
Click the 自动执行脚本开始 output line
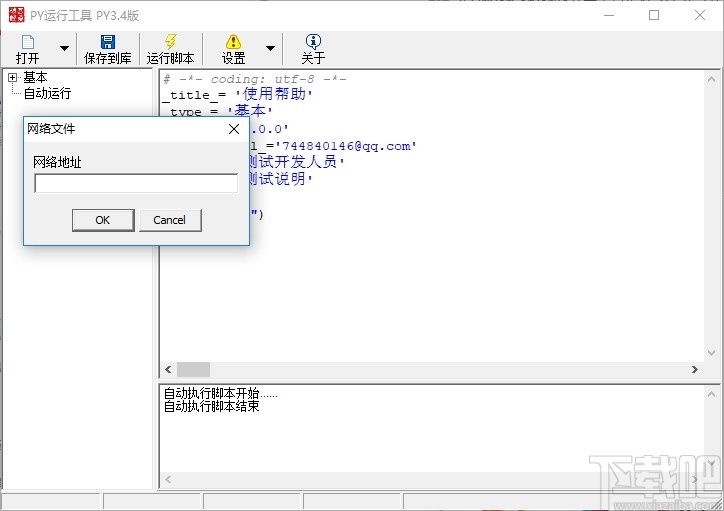click(221, 393)
